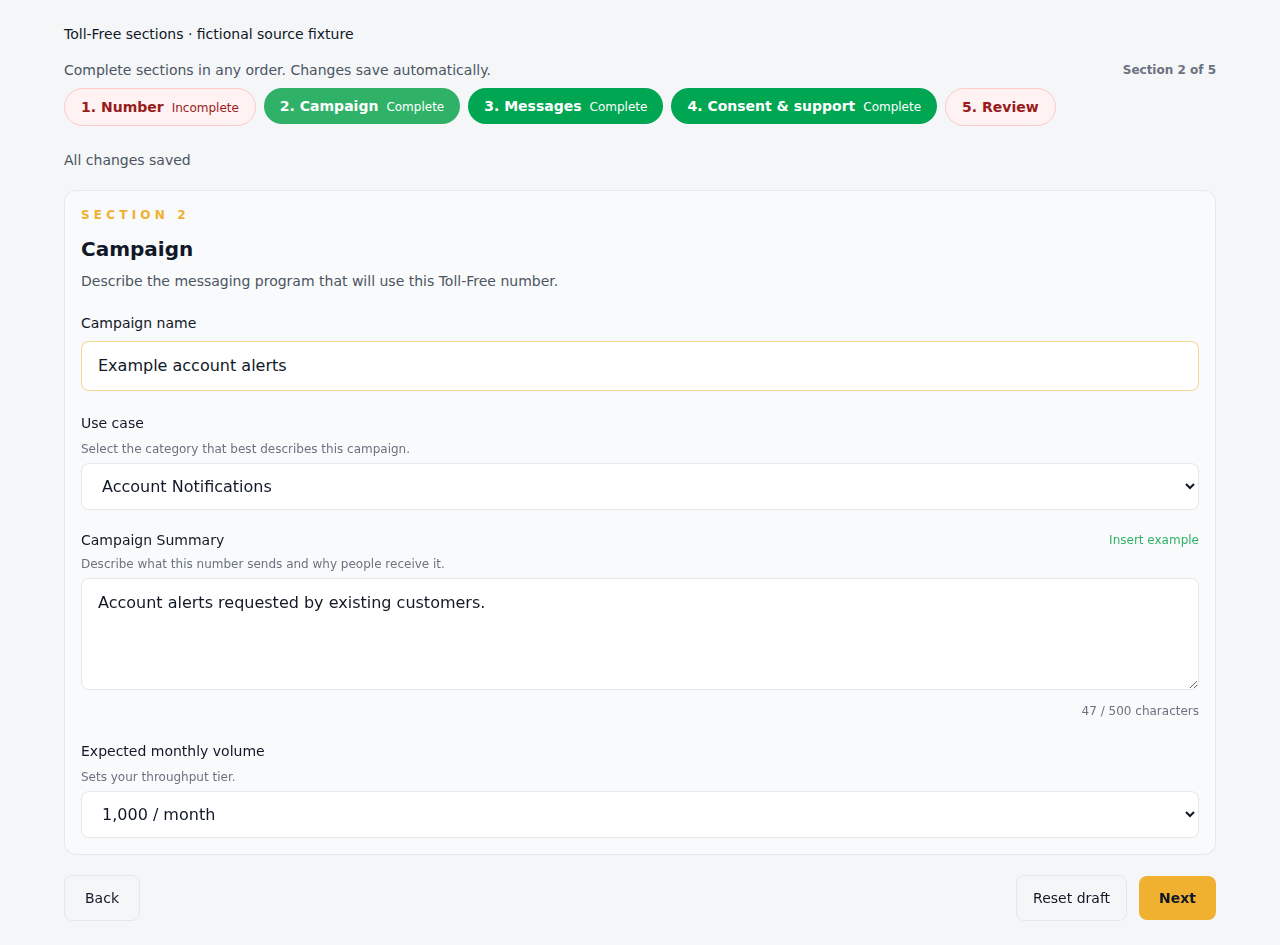Click the Reset draft button
The width and height of the screenshot is (1280, 945).
(x=1071, y=898)
